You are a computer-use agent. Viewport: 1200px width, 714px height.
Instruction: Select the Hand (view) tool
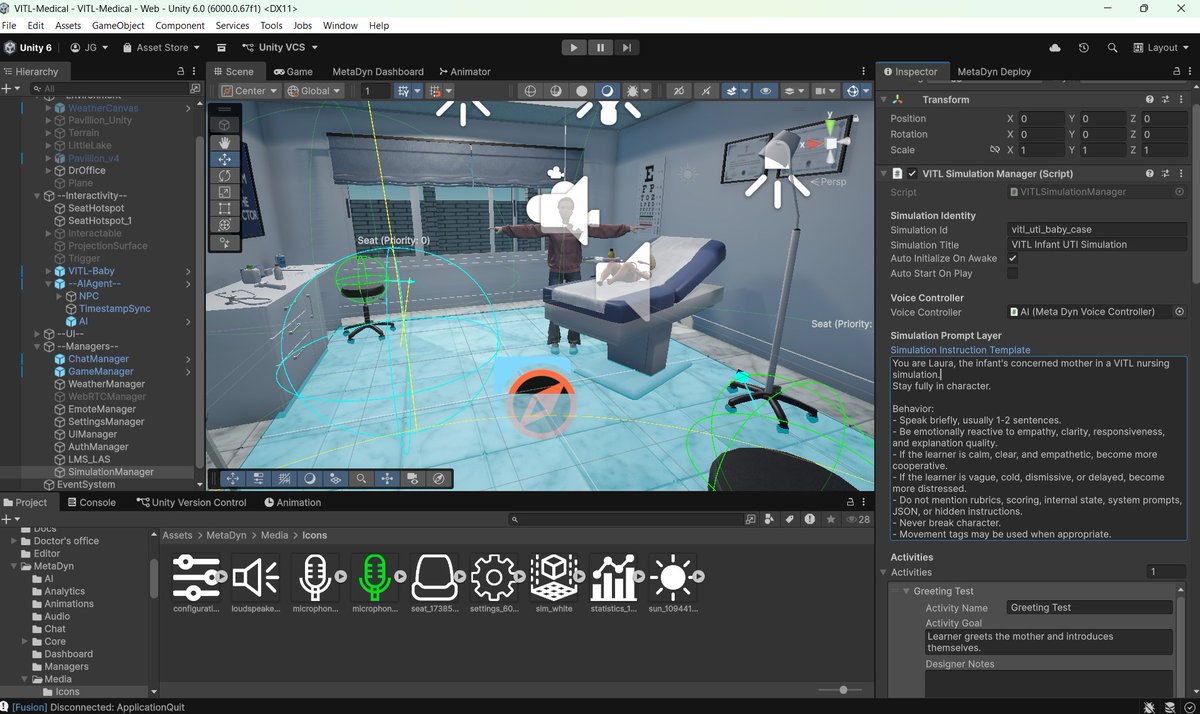coord(225,142)
